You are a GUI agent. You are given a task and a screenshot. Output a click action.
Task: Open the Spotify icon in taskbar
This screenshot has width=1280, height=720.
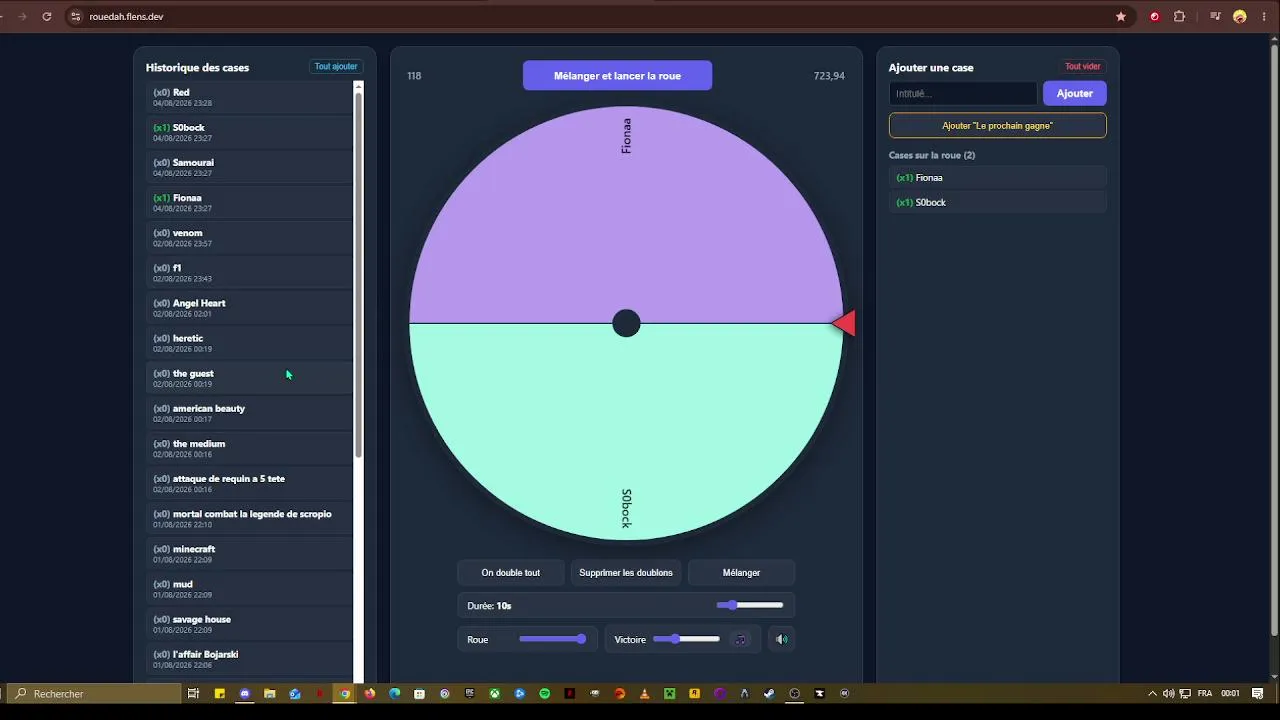click(545, 694)
